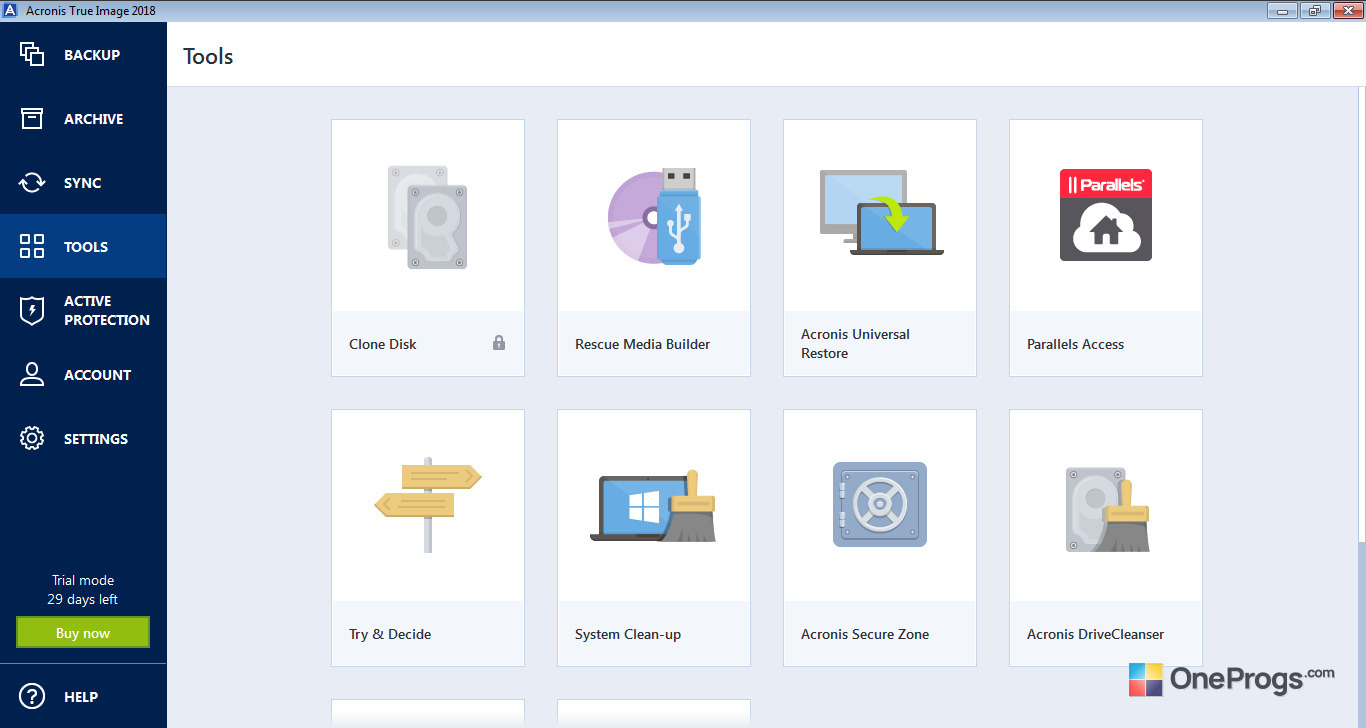Click the Settings gear icon

(x=32, y=438)
